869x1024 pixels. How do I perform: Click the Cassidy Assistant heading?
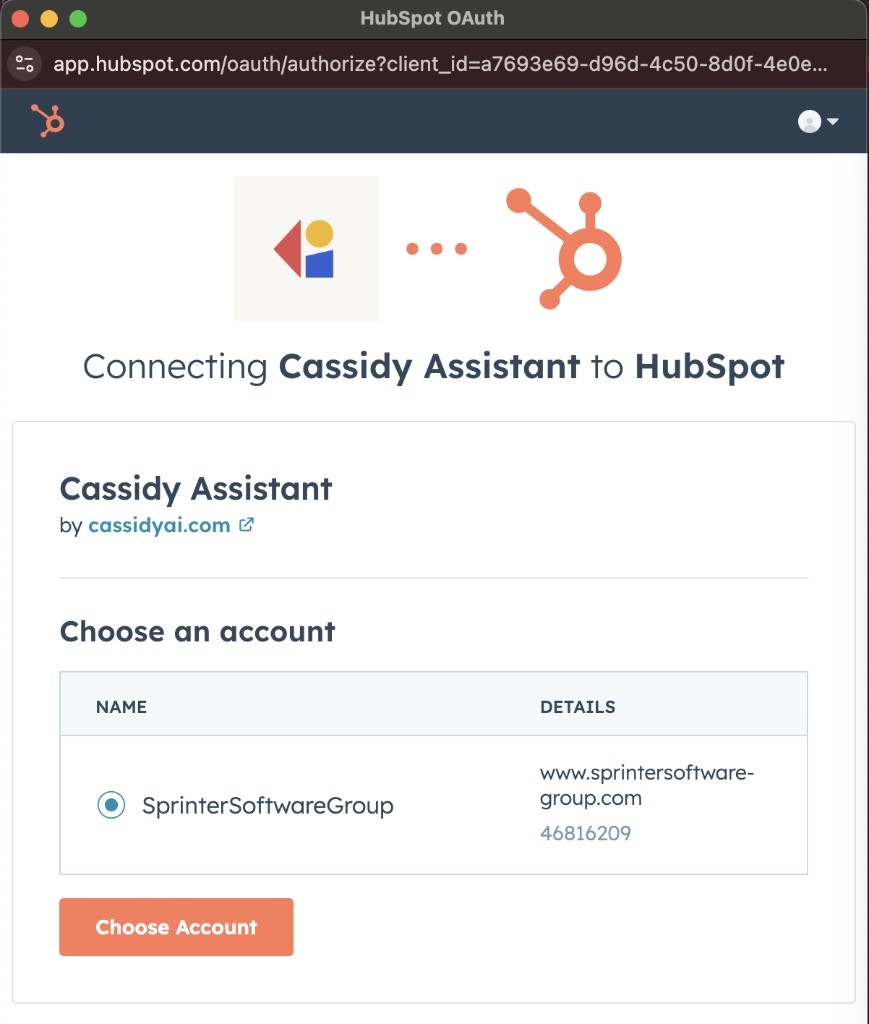click(x=196, y=489)
